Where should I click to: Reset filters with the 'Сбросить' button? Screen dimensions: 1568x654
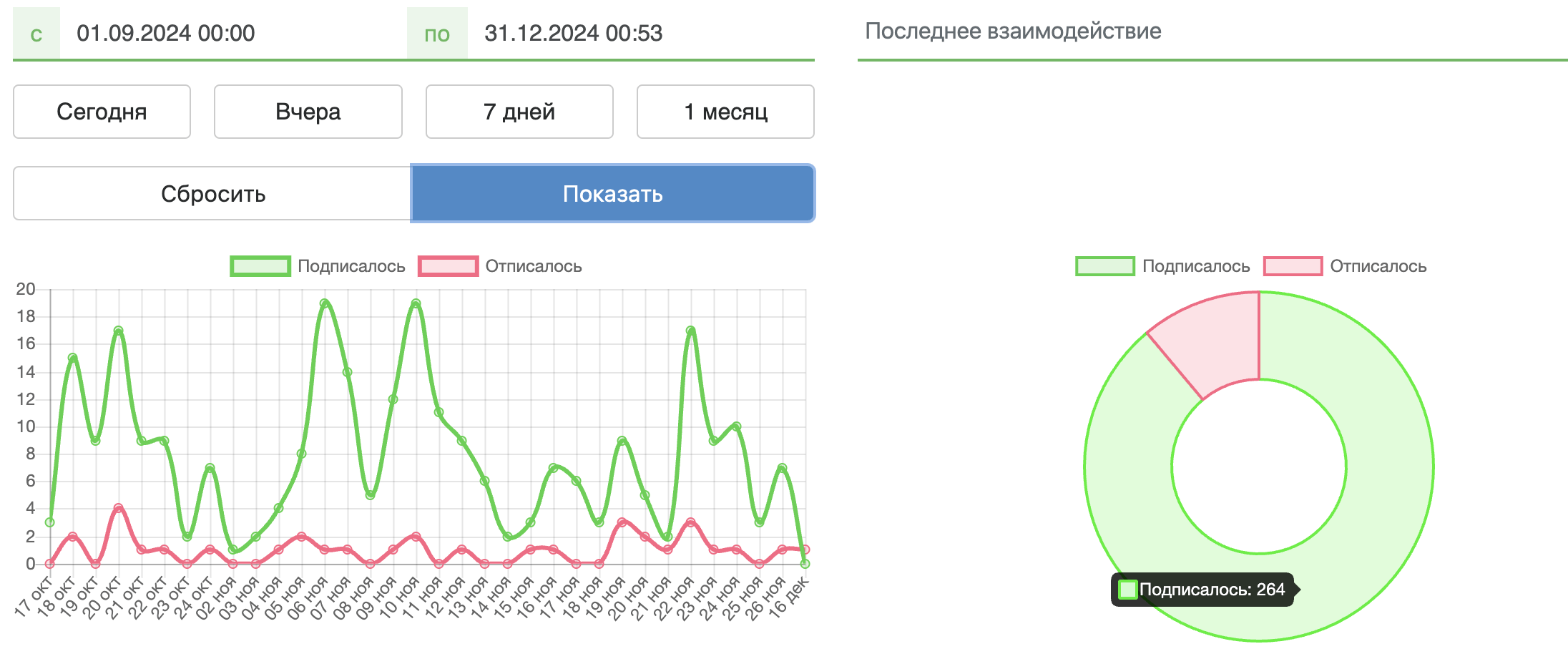tap(212, 194)
